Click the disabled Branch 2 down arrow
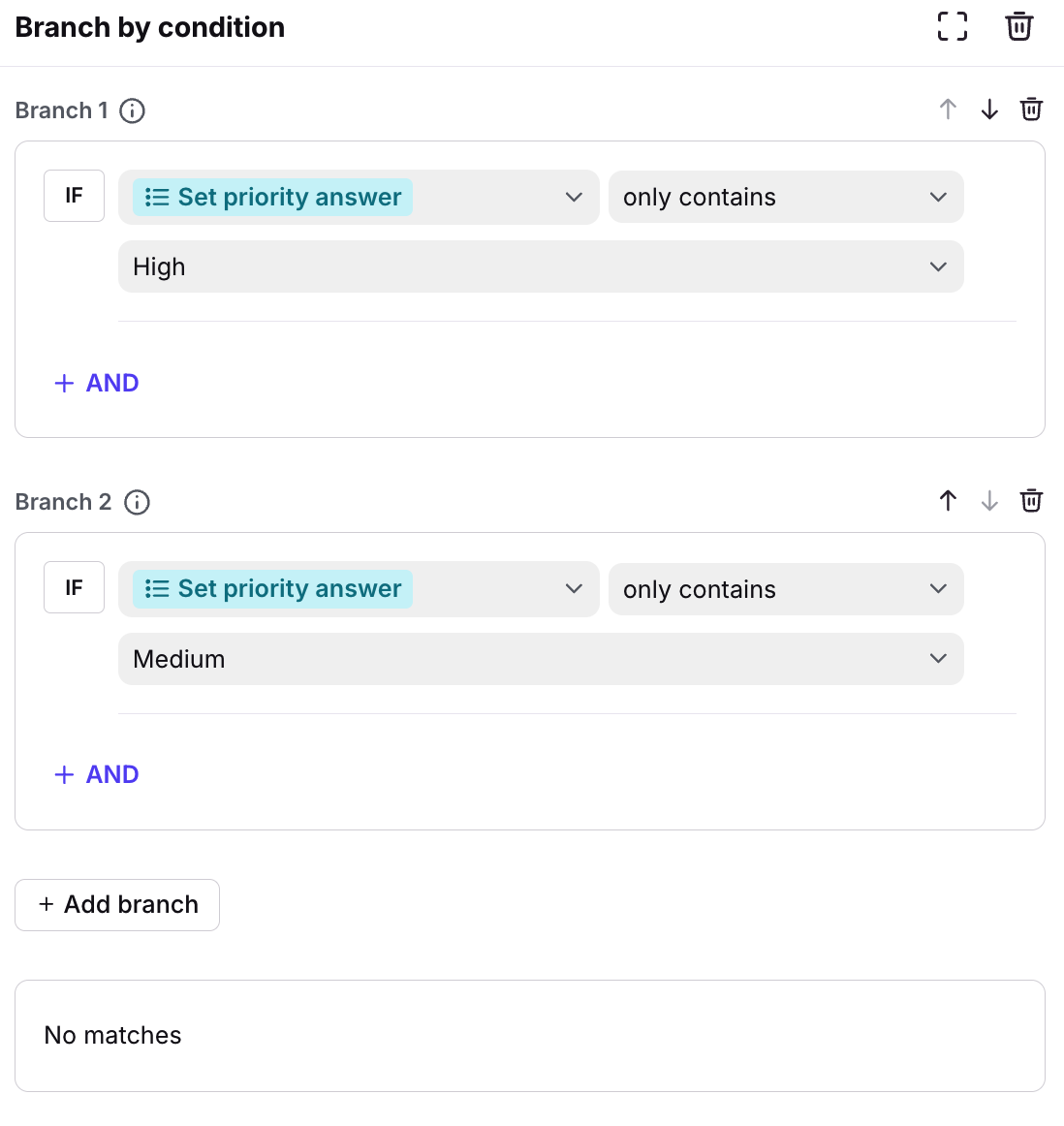This screenshot has width=1064, height=1126. (x=989, y=501)
